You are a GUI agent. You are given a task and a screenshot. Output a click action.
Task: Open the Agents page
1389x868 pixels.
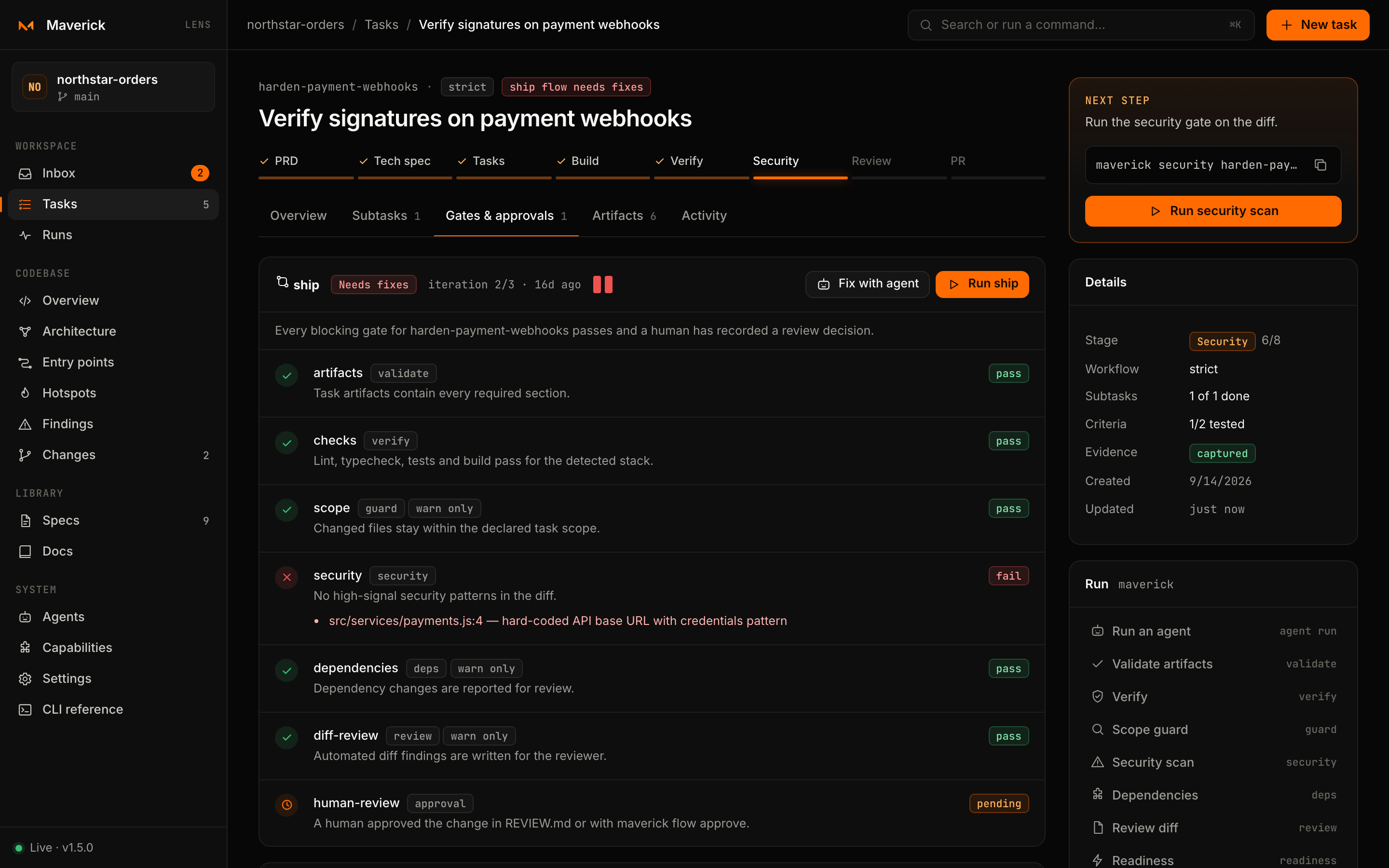pyautogui.click(x=113, y=617)
